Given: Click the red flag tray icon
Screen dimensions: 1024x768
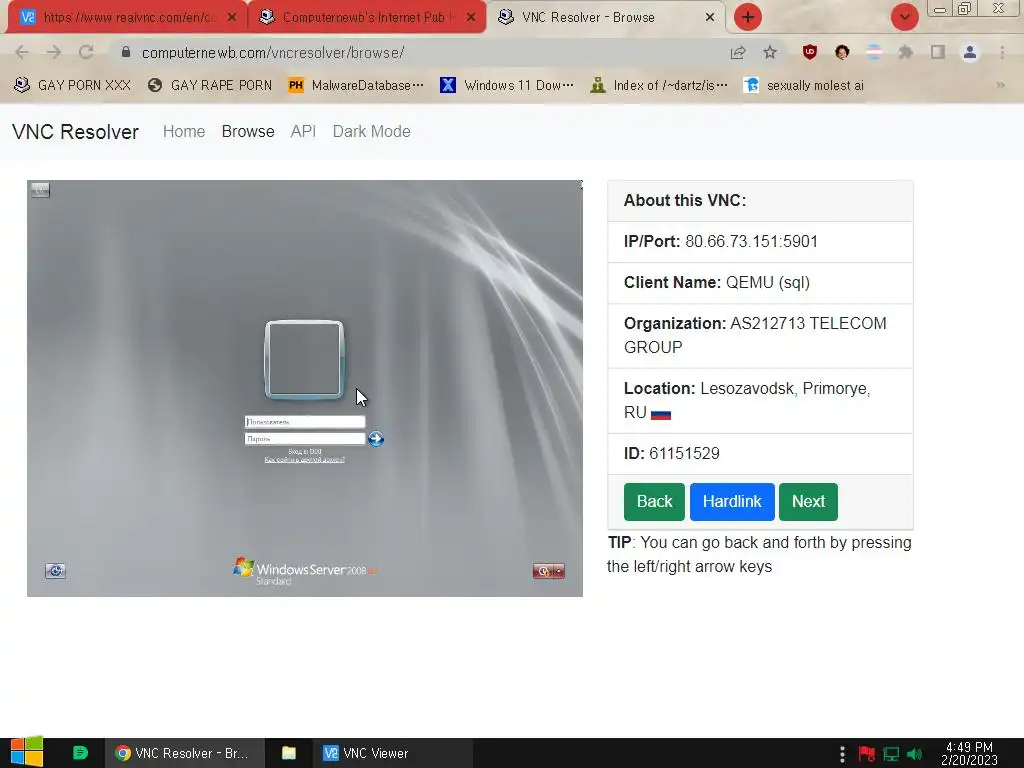Looking at the screenshot, I should pos(867,754).
